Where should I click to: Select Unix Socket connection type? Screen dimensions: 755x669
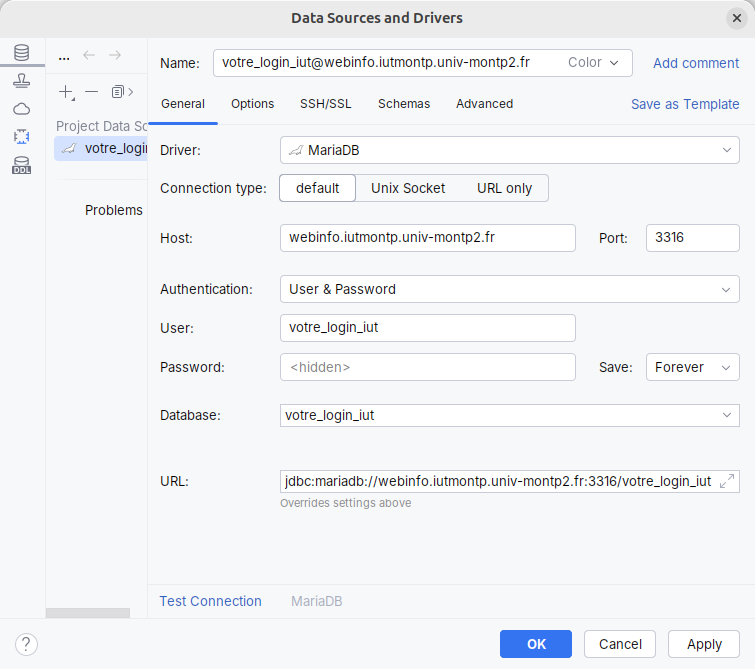click(408, 188)
